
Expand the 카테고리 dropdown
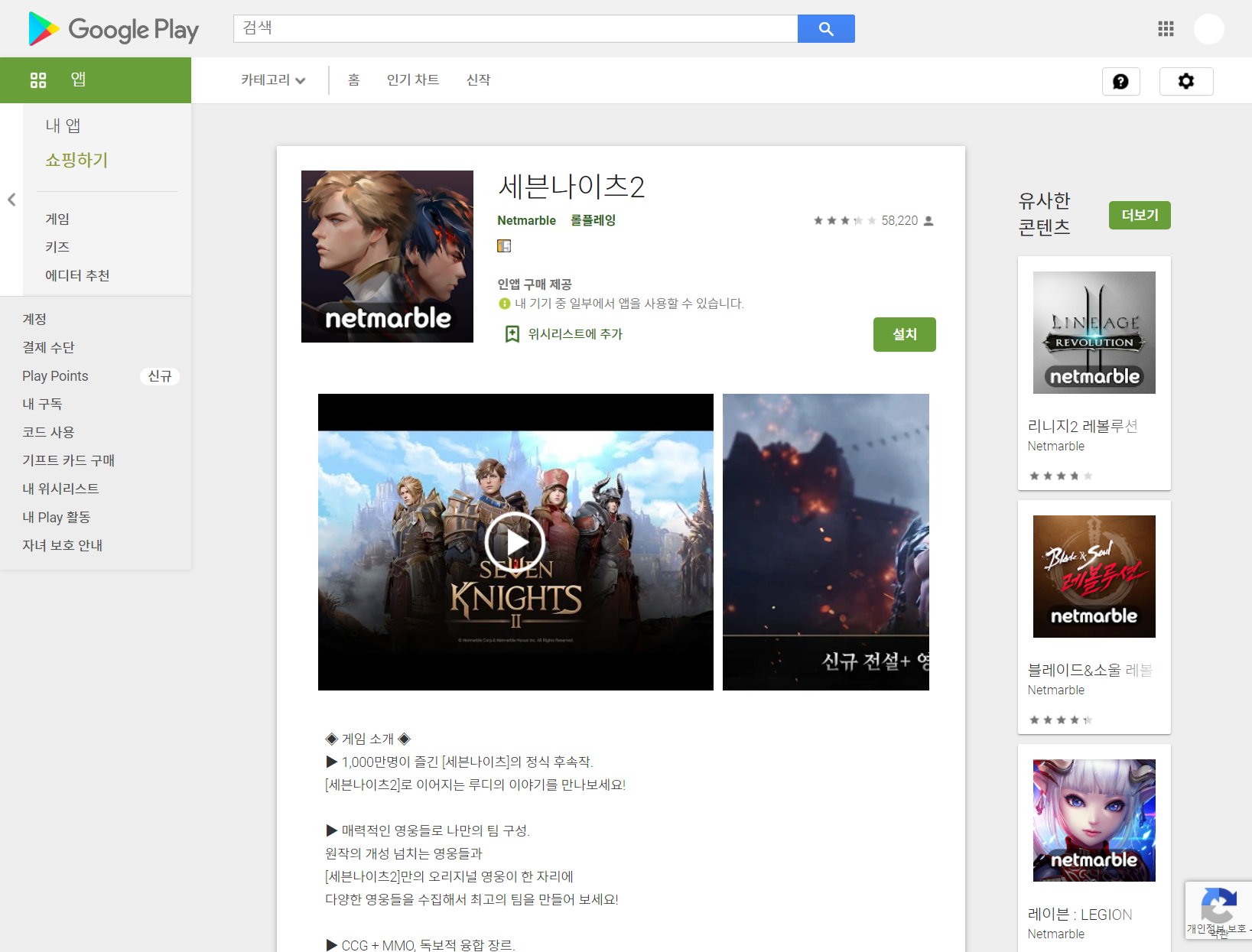tap(273, 80)
